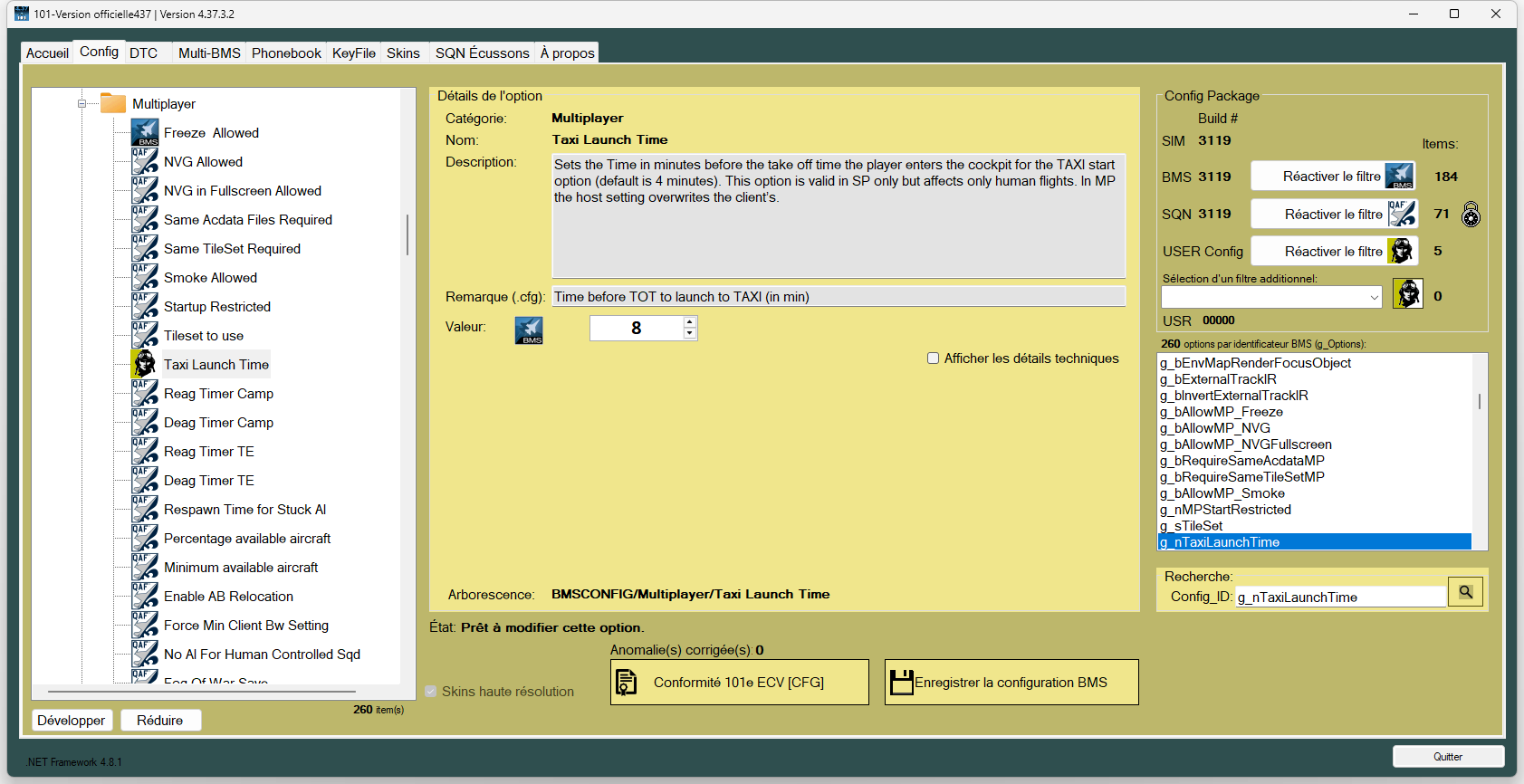Click the icon beside Tileset to use

(145, 336)
